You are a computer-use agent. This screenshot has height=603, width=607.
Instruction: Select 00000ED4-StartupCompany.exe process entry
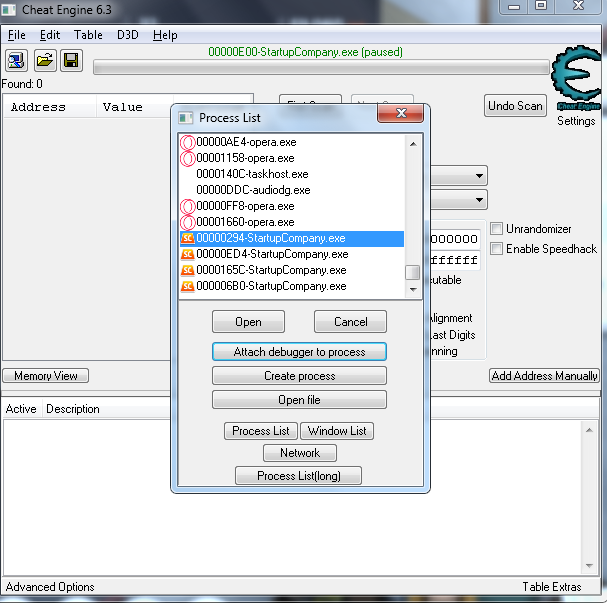[271, 254]
